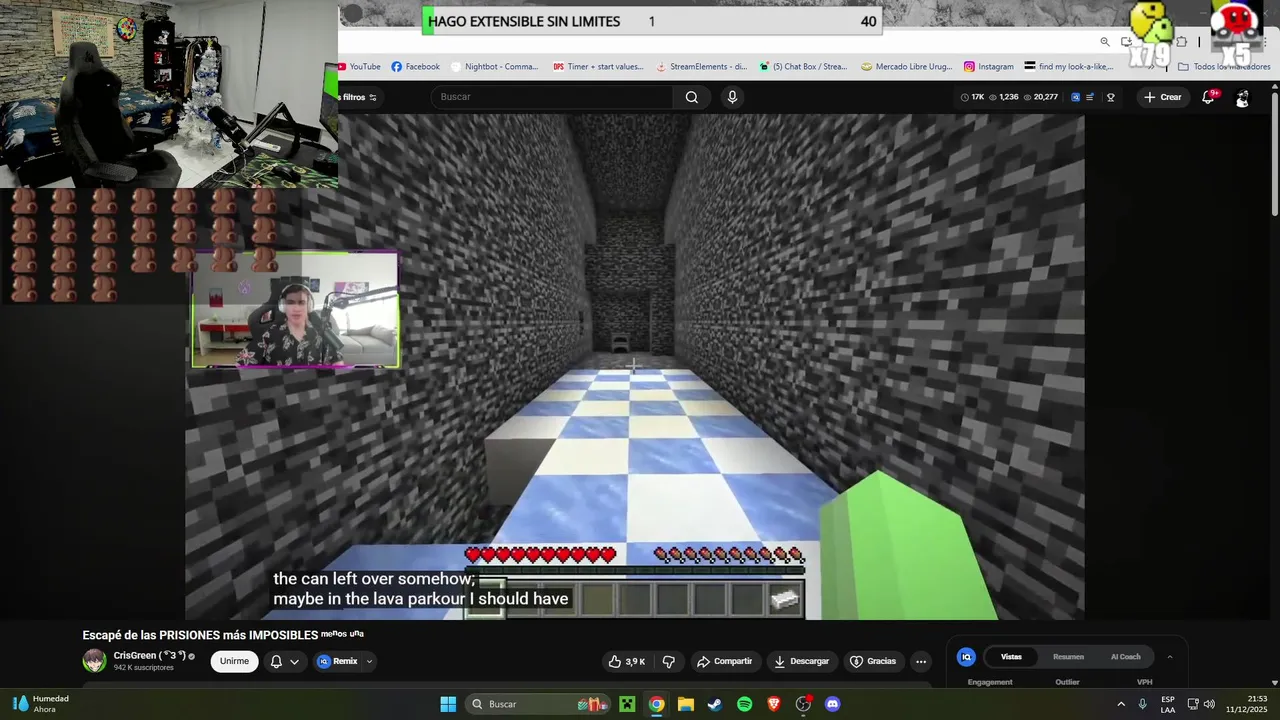Viewport: 1280px width, 720px height.
Task: Toggle volume speaker icon in tray
Action: 1209,704
